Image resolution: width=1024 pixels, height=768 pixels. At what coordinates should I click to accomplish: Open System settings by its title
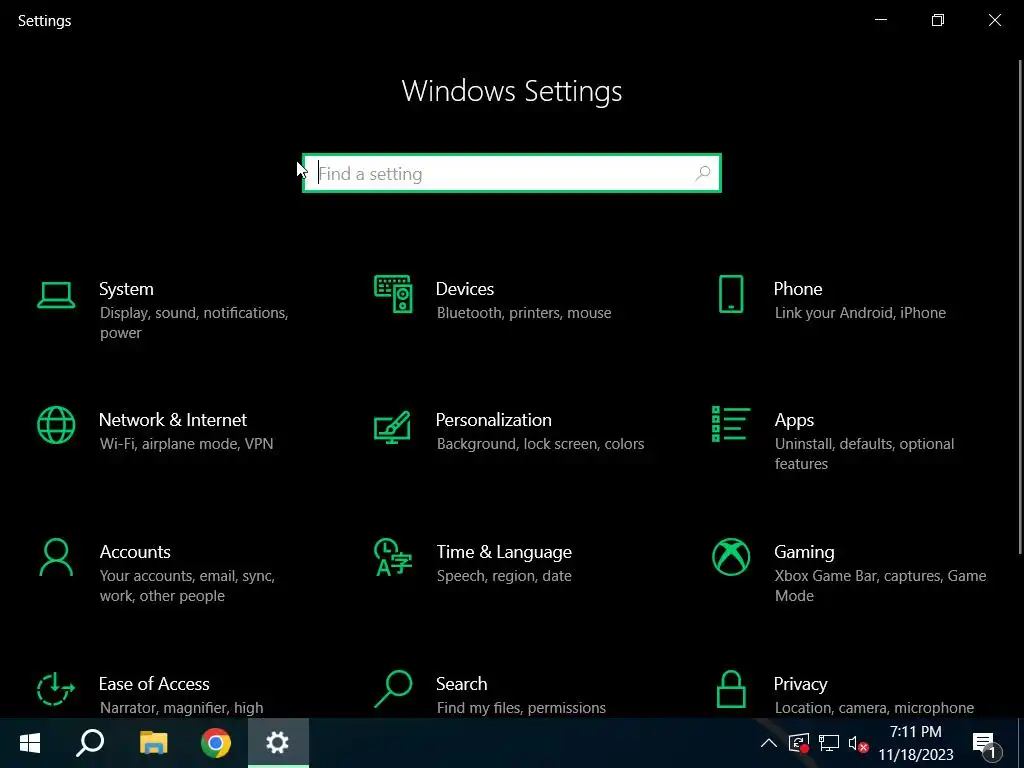click(x=126, y=289)
